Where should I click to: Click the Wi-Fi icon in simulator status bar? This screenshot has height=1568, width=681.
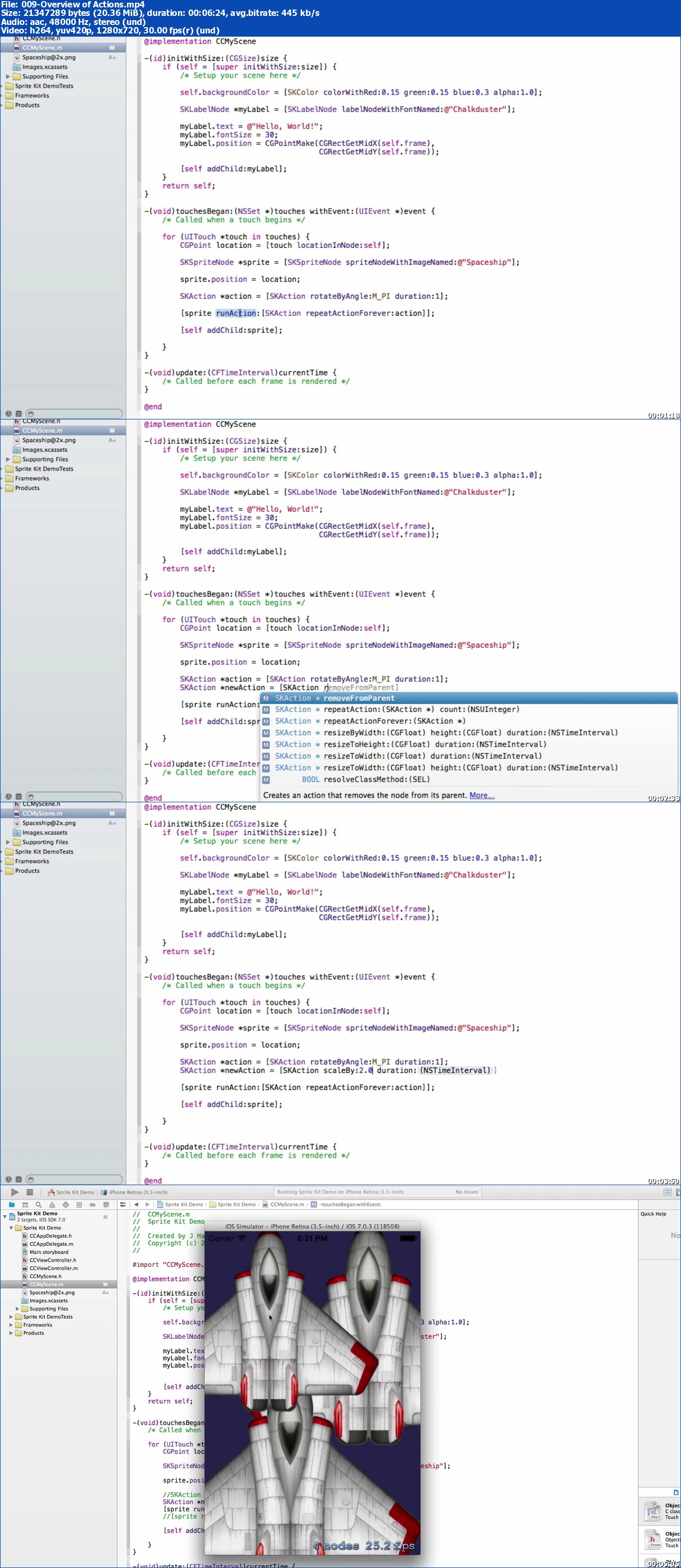pos(242,1238)
